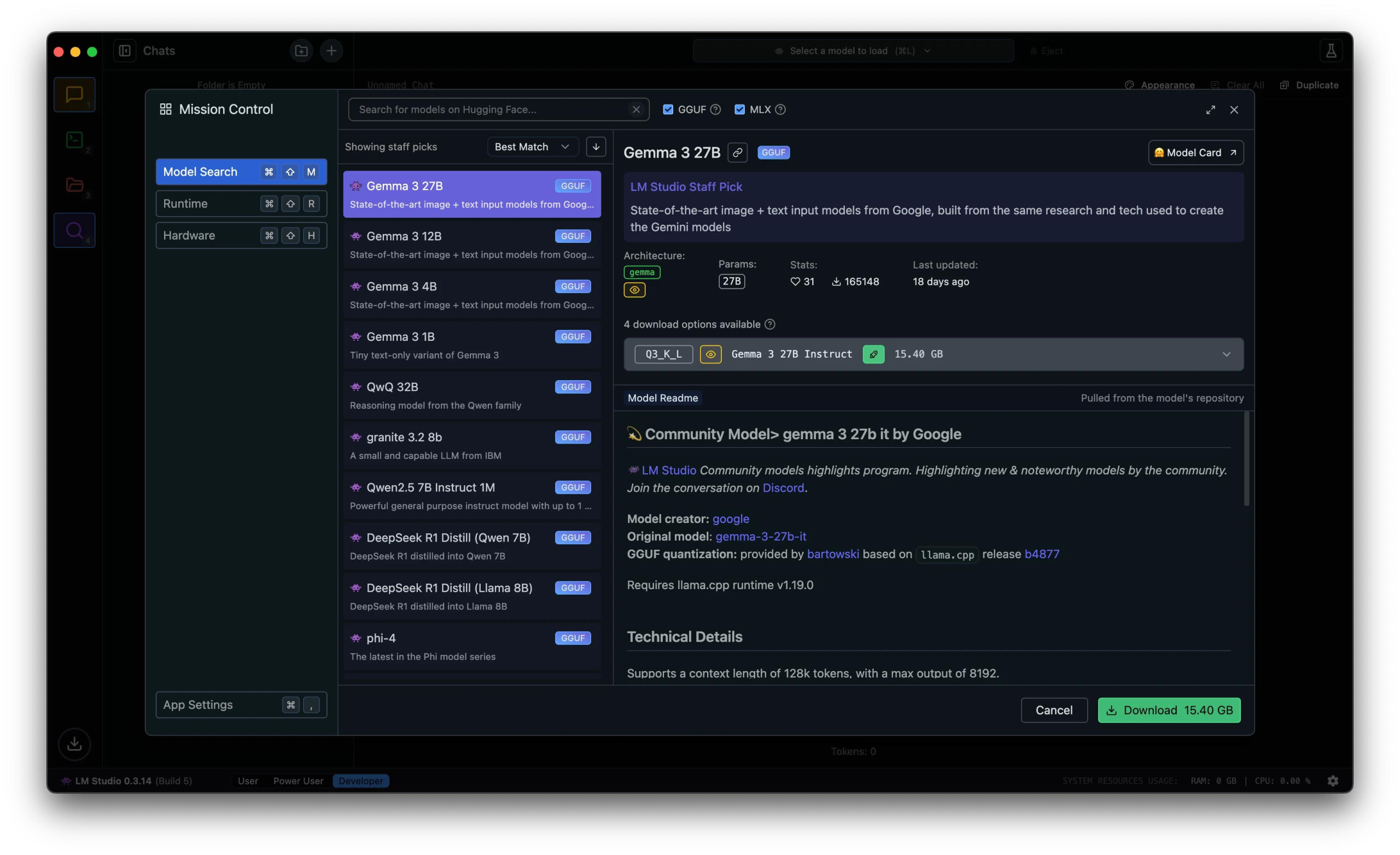This screenshot has height=855, width=1400.
Task: Select Gemma 3 4B in model list
Action: 471,294
